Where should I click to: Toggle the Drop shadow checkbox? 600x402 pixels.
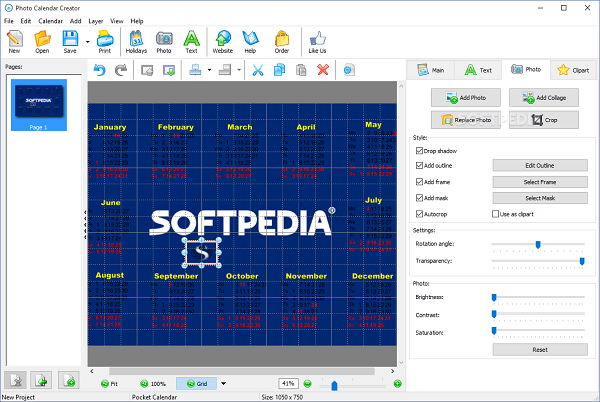[419, 150]
